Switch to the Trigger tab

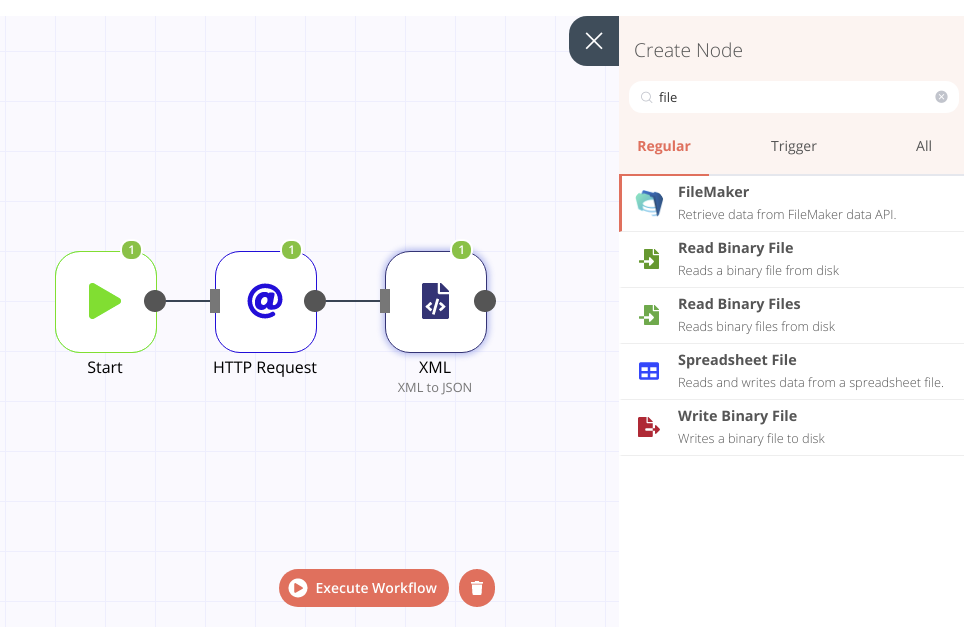pos(794,146)
